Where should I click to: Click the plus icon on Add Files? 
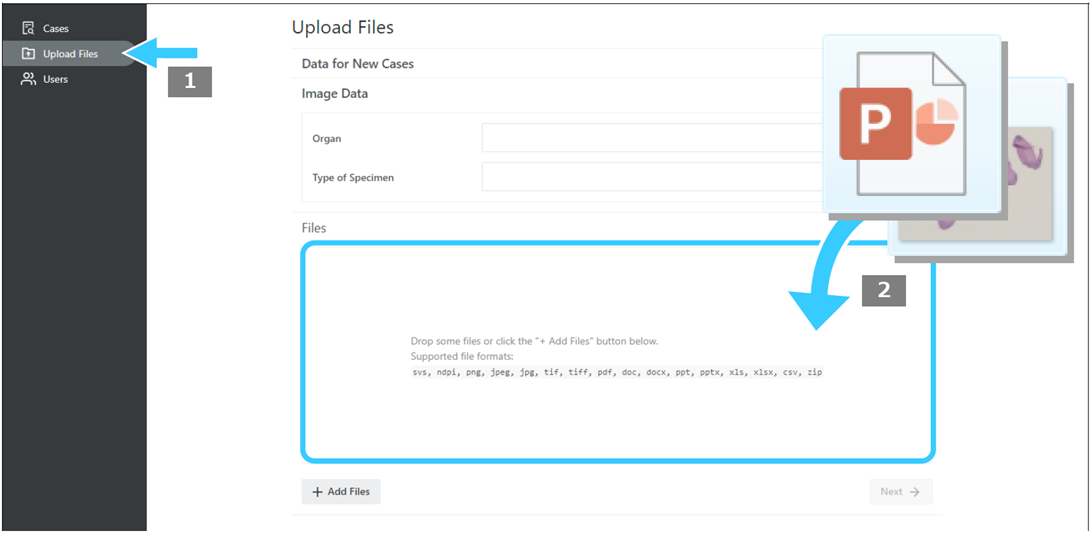coord(318,492)
